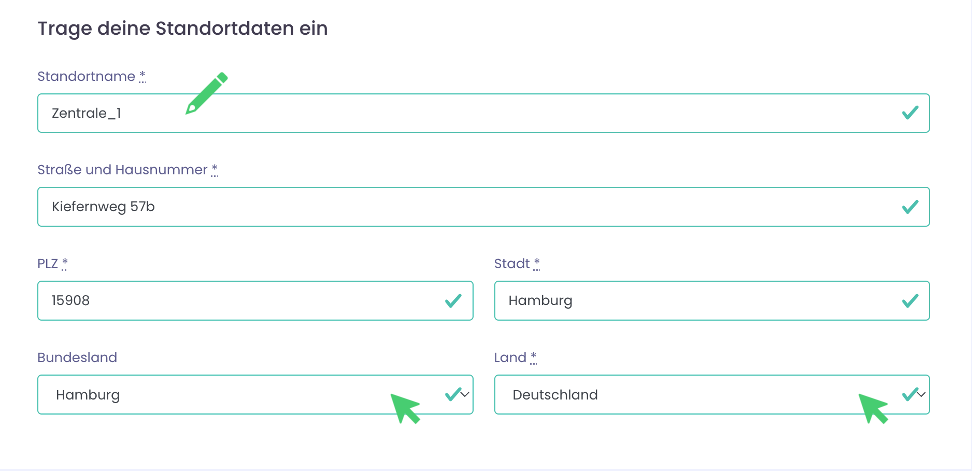Click the green arrow pointing at Bundesland
Viewport: 972px width, 471px height.
click(405, 407)
